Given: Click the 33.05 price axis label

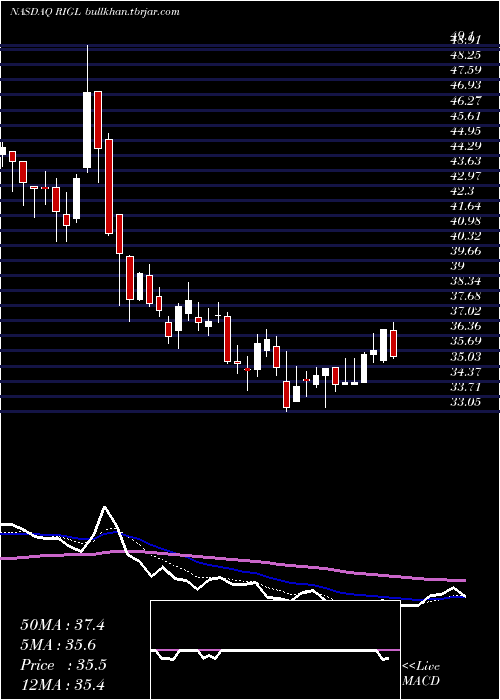Looking at the screenshot, I should click(467, 402).
